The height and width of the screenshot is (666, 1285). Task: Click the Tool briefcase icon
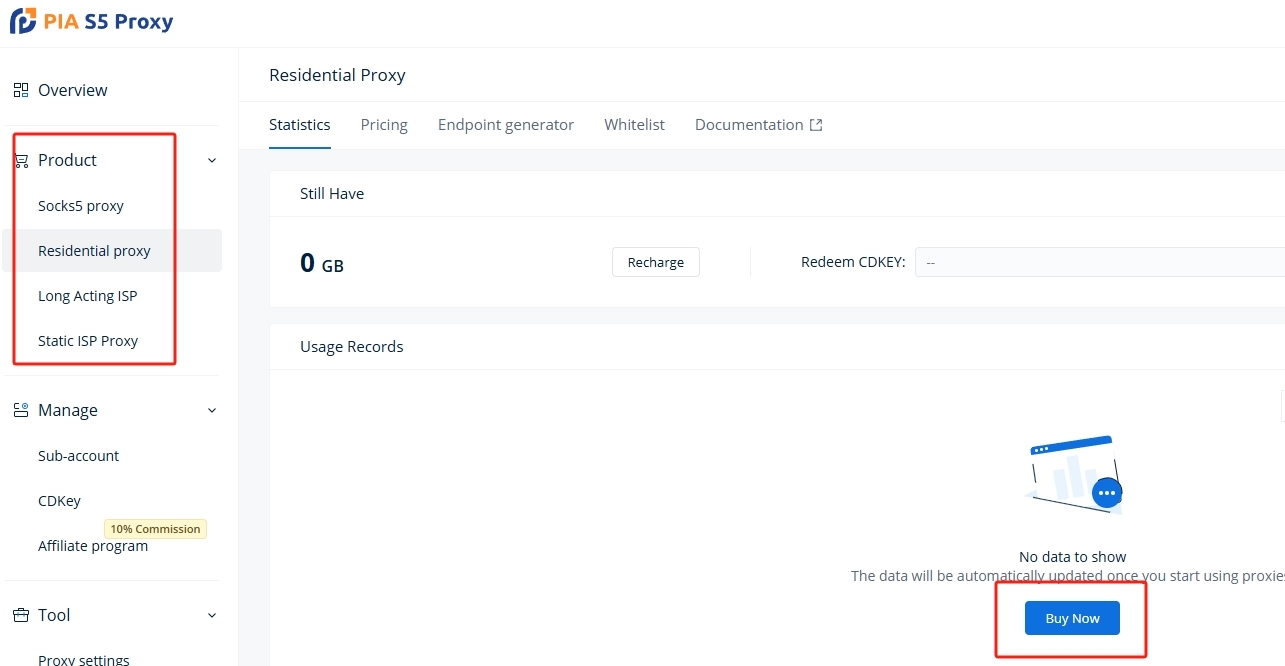point(21,615)
